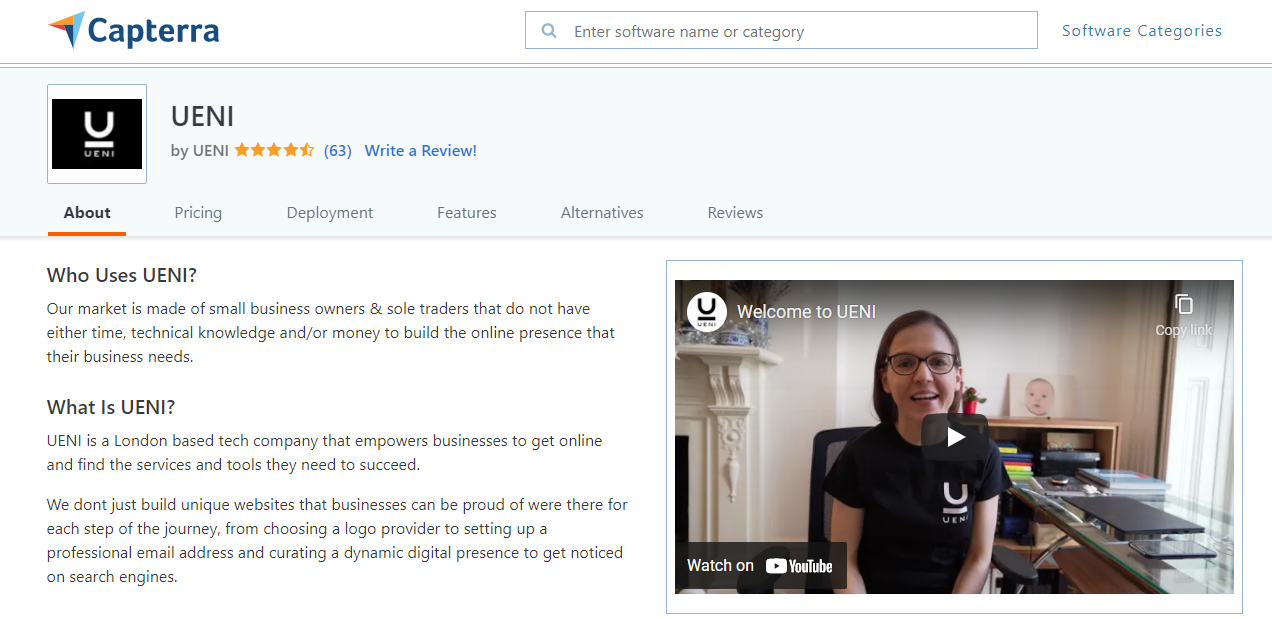Viewport: 1272px width, 619px height.
Task: Open the Deployment tab
Action: point(329,212)
